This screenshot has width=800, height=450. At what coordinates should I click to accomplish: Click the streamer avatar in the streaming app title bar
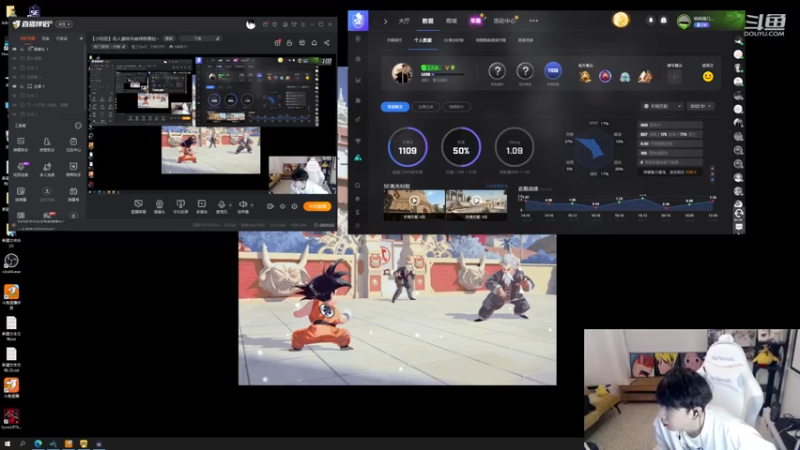(x=251, y=24)
